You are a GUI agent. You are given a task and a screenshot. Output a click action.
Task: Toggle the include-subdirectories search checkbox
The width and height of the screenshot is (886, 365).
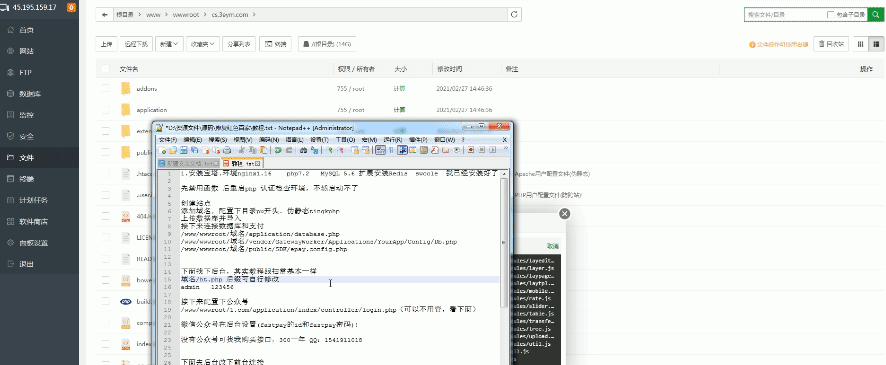pyautogui.click(x=831, y=15)
